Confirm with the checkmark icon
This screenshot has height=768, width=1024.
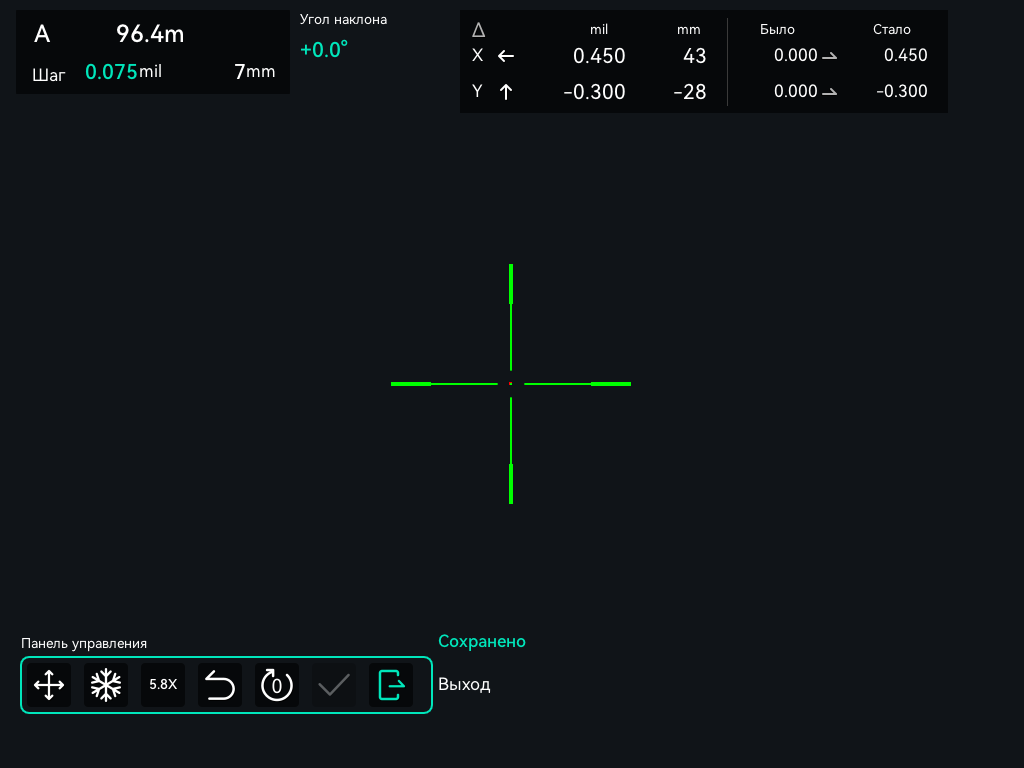click(334, 685)
